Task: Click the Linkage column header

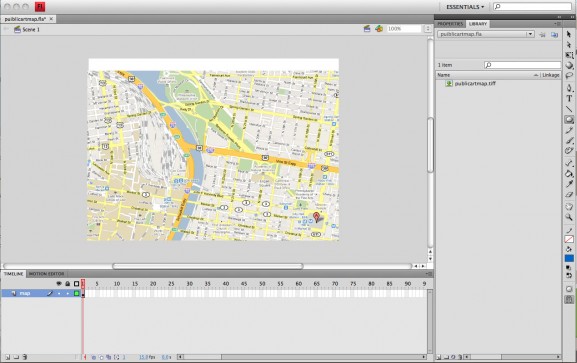Action: [x=551, y=75]
